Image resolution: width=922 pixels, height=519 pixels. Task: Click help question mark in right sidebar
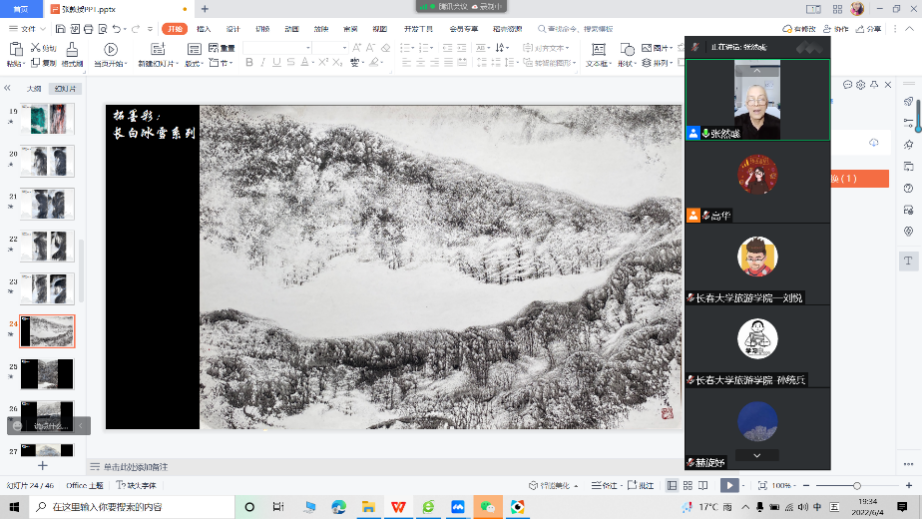[908, 188]
